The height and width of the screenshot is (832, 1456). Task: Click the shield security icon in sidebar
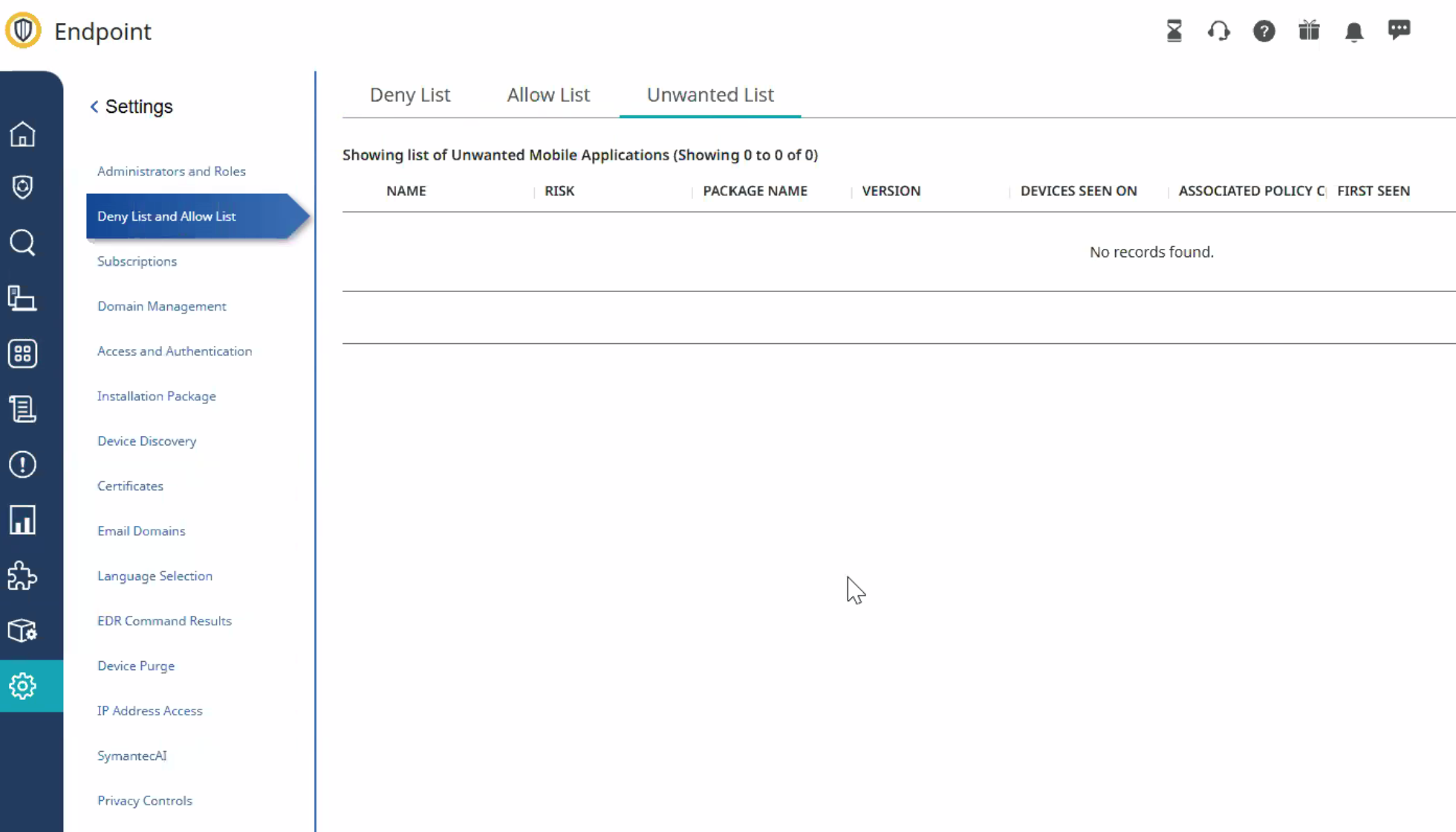(x=22, y=187)
